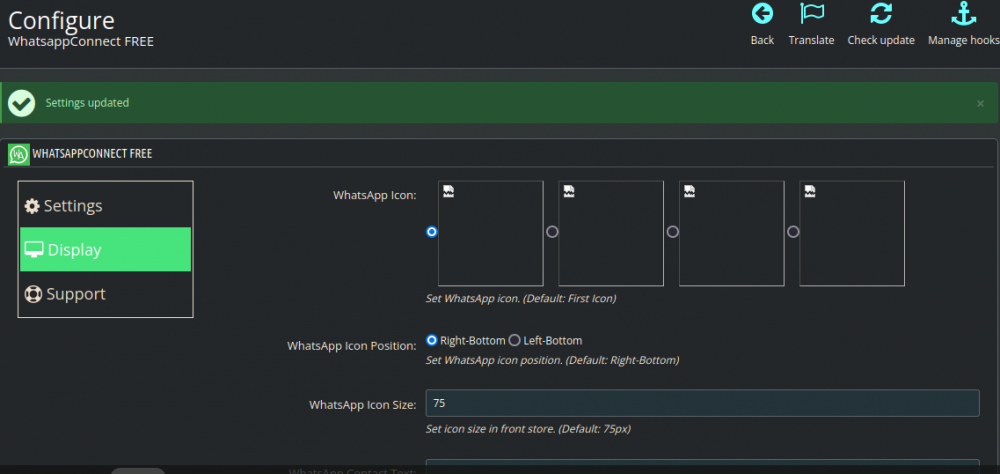Click the lifebuoy icon beside Support
Viewport: 1000px width, 474px height.
[33, 294]
